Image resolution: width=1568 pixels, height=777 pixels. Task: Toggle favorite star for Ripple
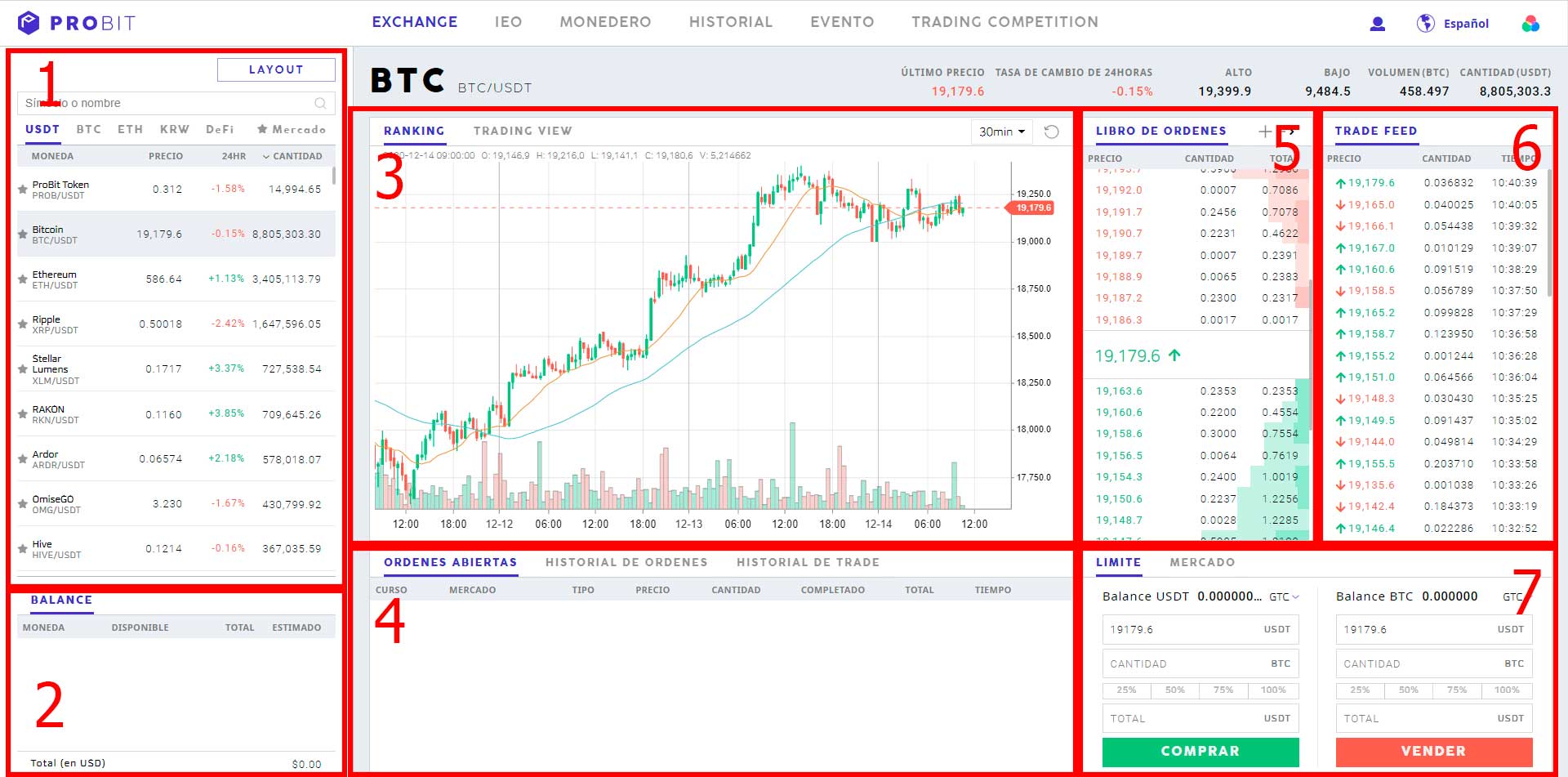coord(23,324)
